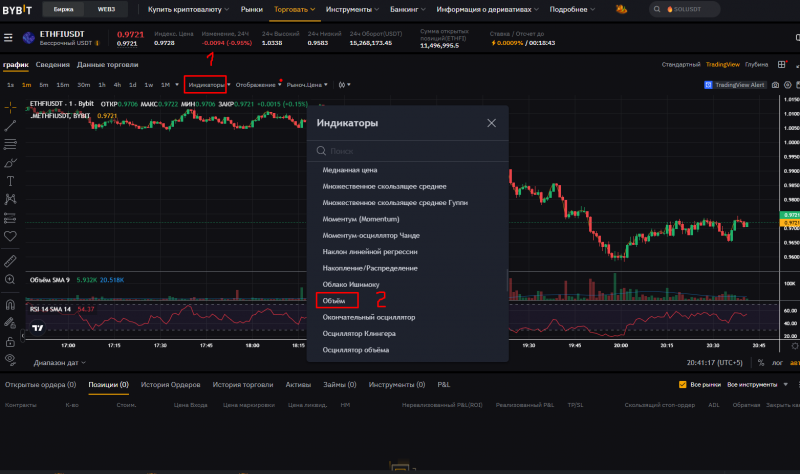Select the 5m timeframe
The width and height of the screenshot is (800, 474).
tap(44, 85)
